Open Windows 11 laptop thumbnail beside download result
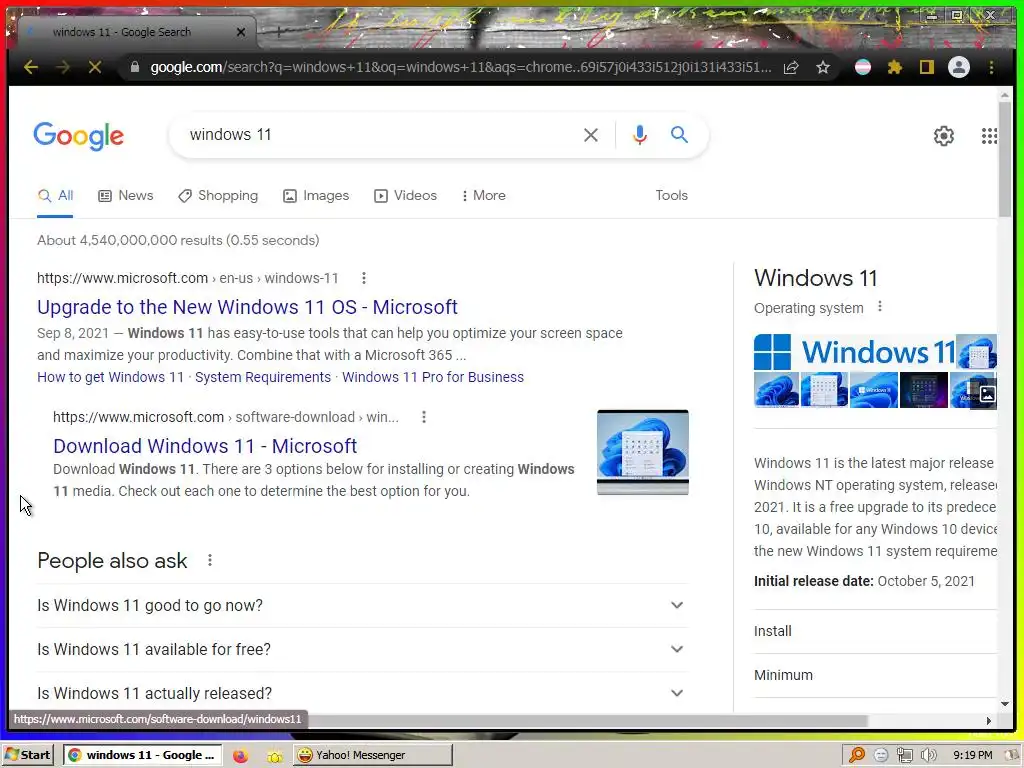Screen dimensions: 1024x768 pos(643,452)
